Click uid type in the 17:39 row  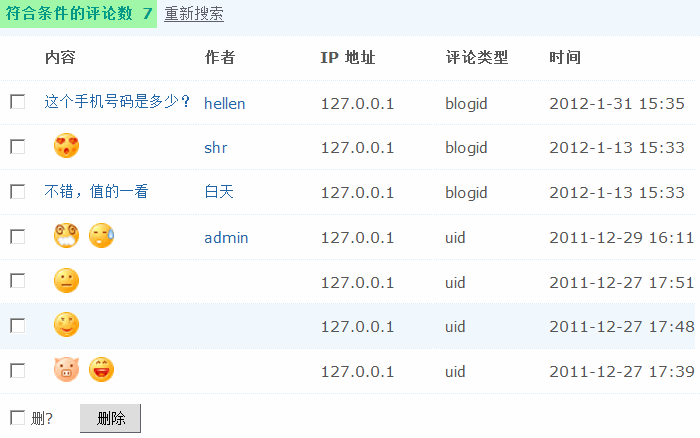click(x=455, y=371)
